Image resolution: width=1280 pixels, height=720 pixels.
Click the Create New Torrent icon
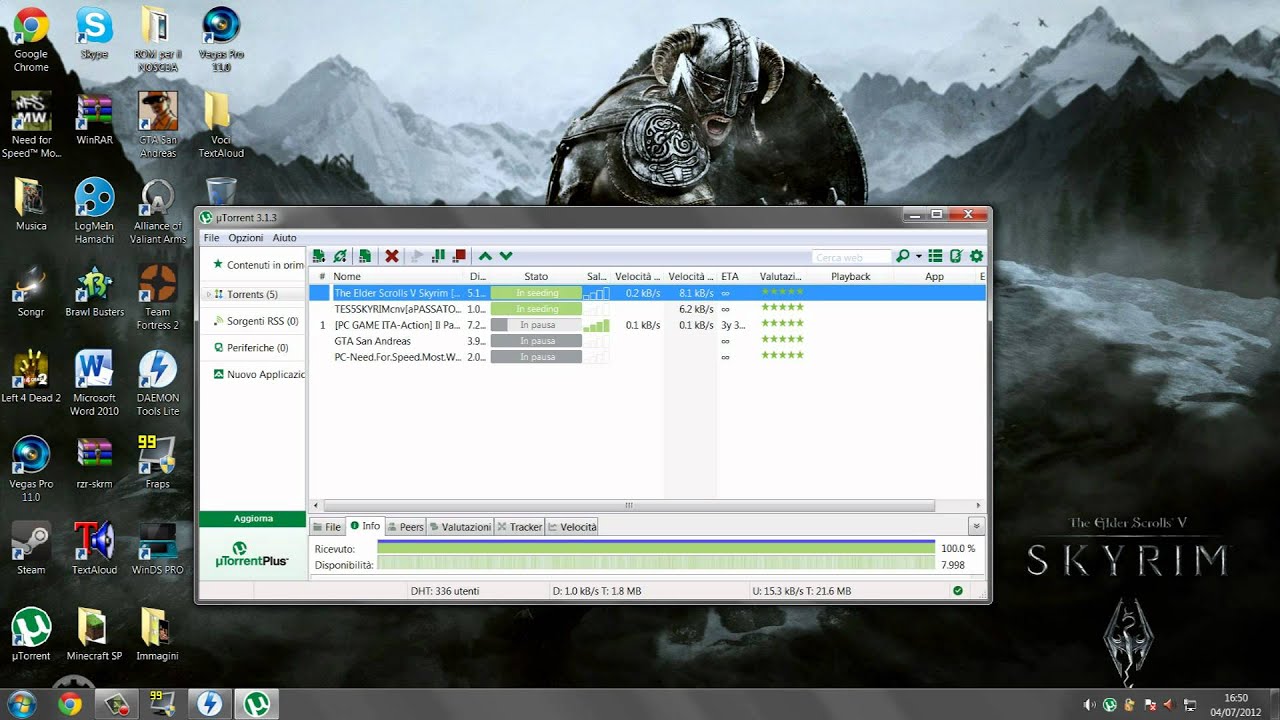click(x=366, y=257)
